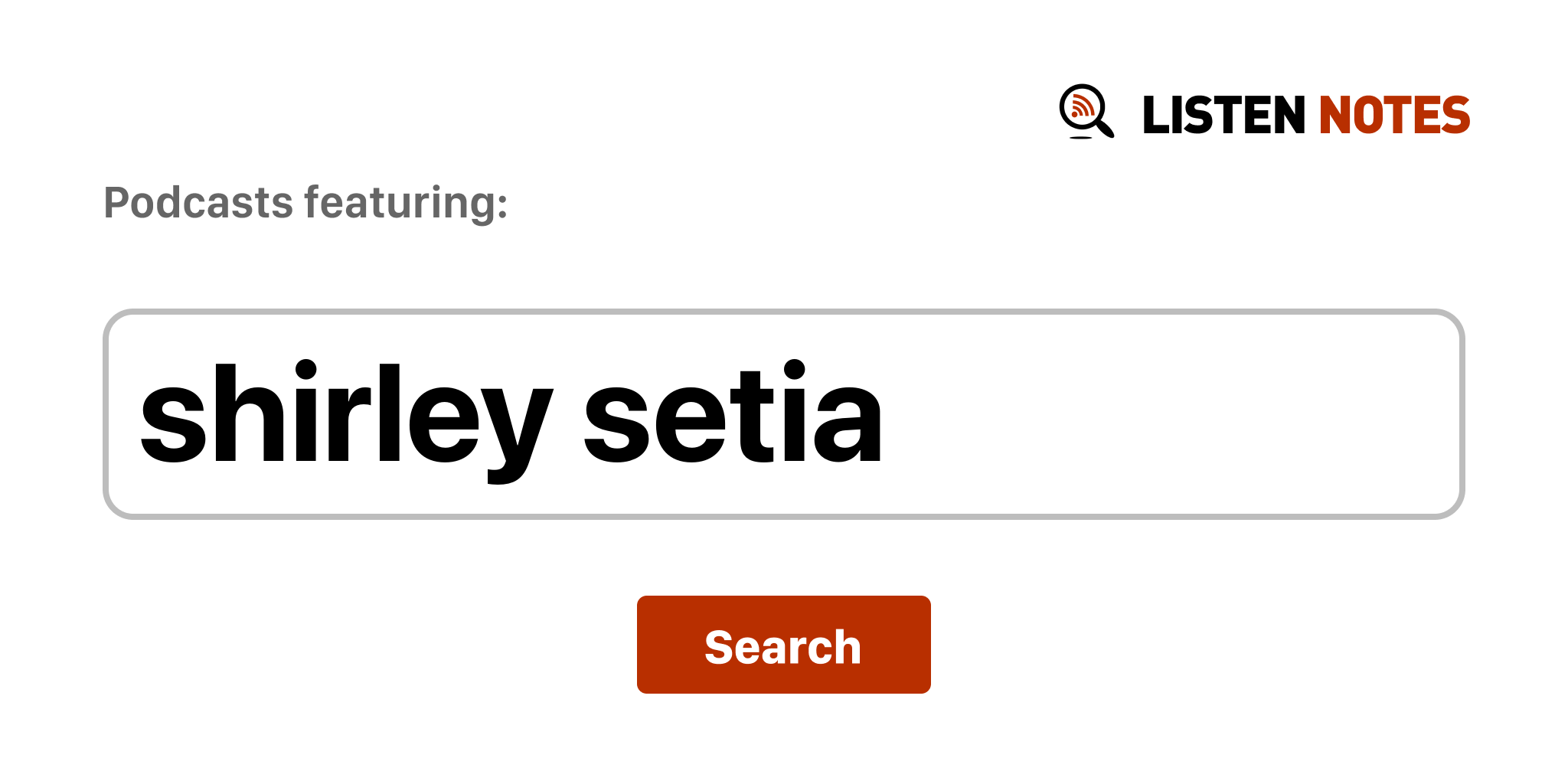Viewport: 1568px width, 784px height.
Task: Place cursor before the "s" in "shirley"
Action: [139, 414]
